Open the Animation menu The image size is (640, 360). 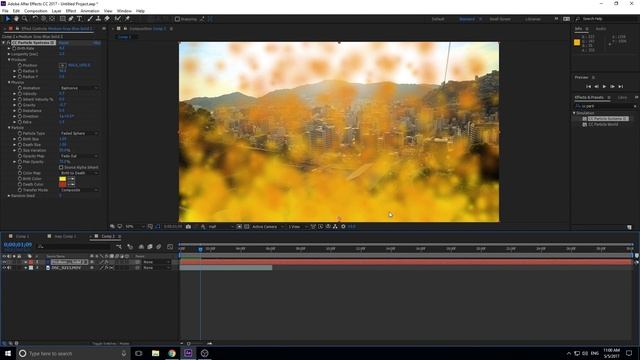point(90,11)
